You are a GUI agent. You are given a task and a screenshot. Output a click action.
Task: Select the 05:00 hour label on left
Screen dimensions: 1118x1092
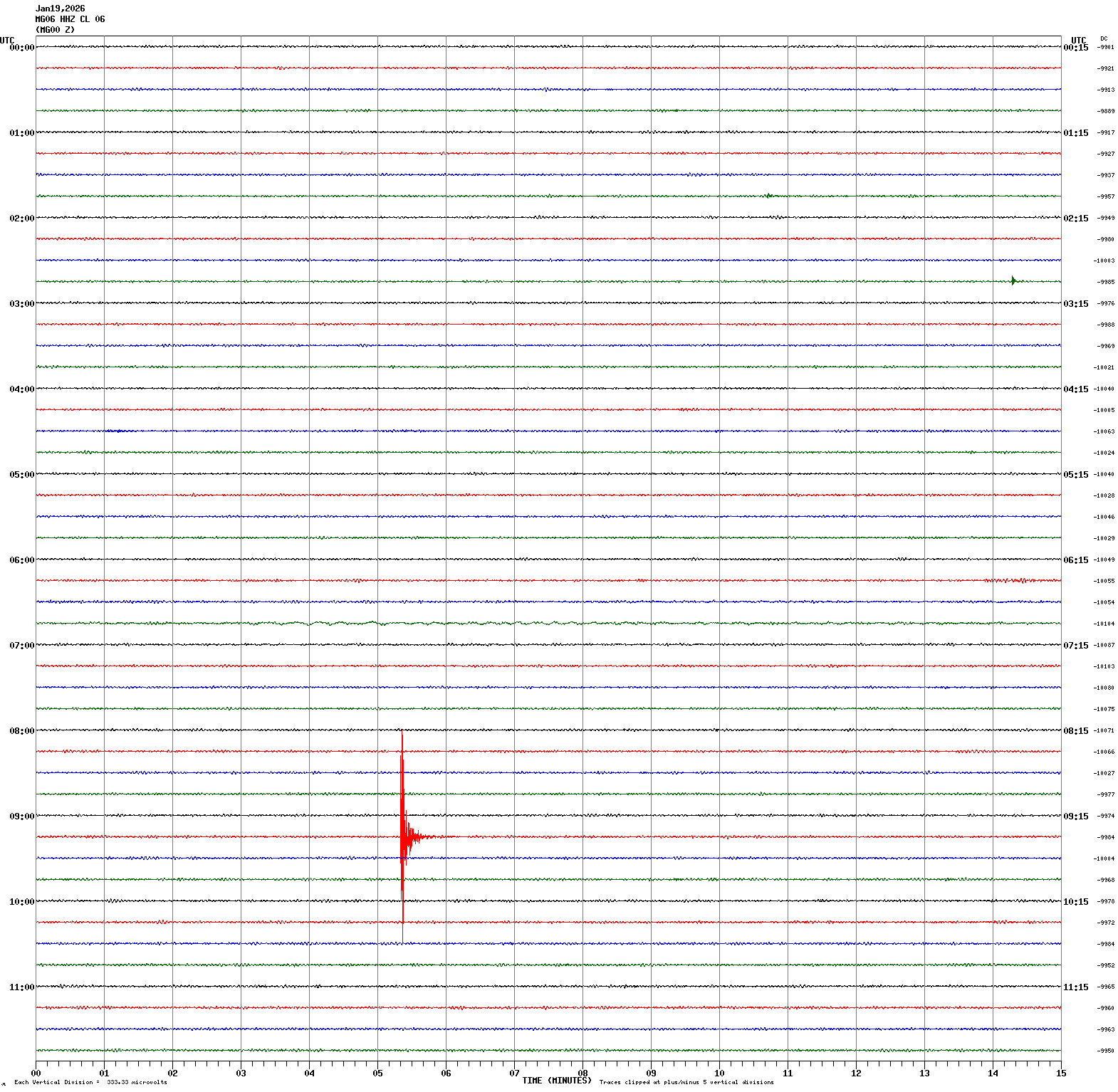(21, 475)
